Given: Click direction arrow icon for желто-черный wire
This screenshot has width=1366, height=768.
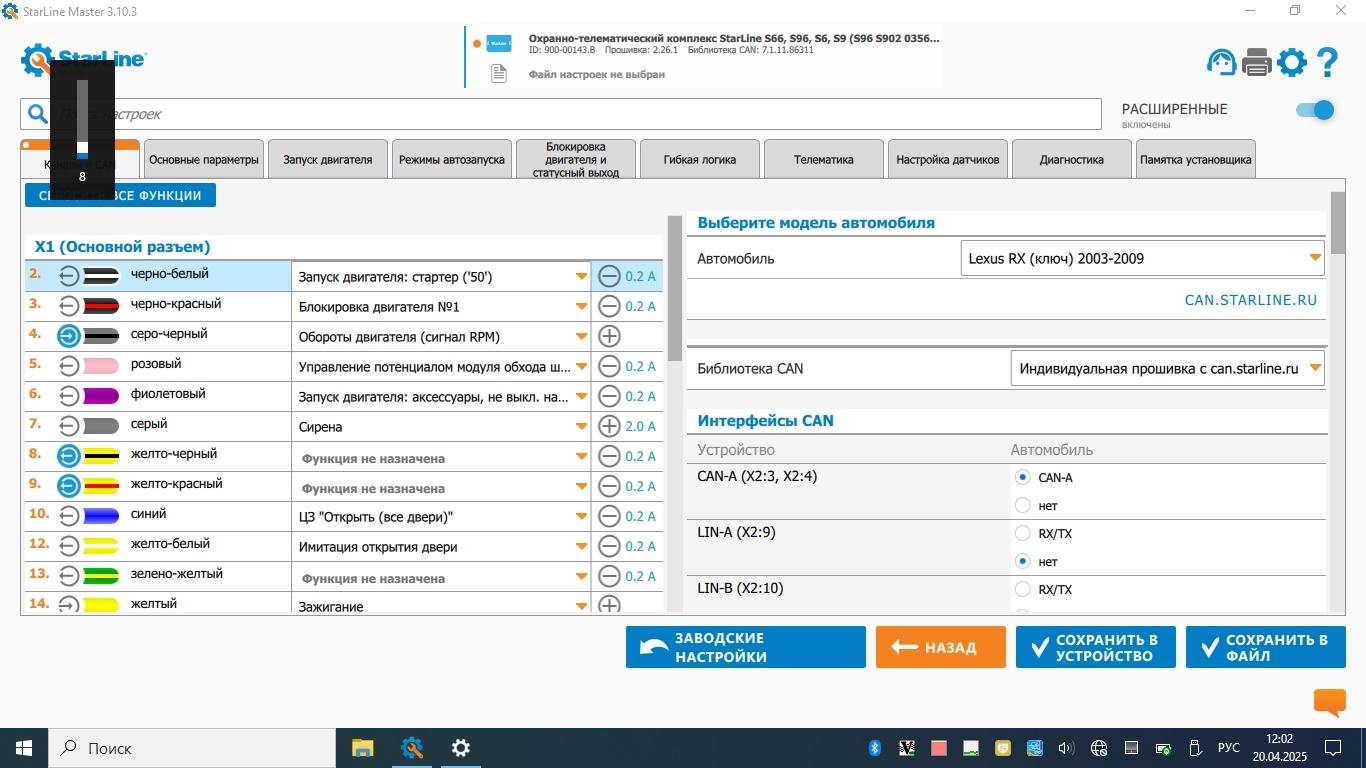Looking at the screenshot, I should pos(68,456).
